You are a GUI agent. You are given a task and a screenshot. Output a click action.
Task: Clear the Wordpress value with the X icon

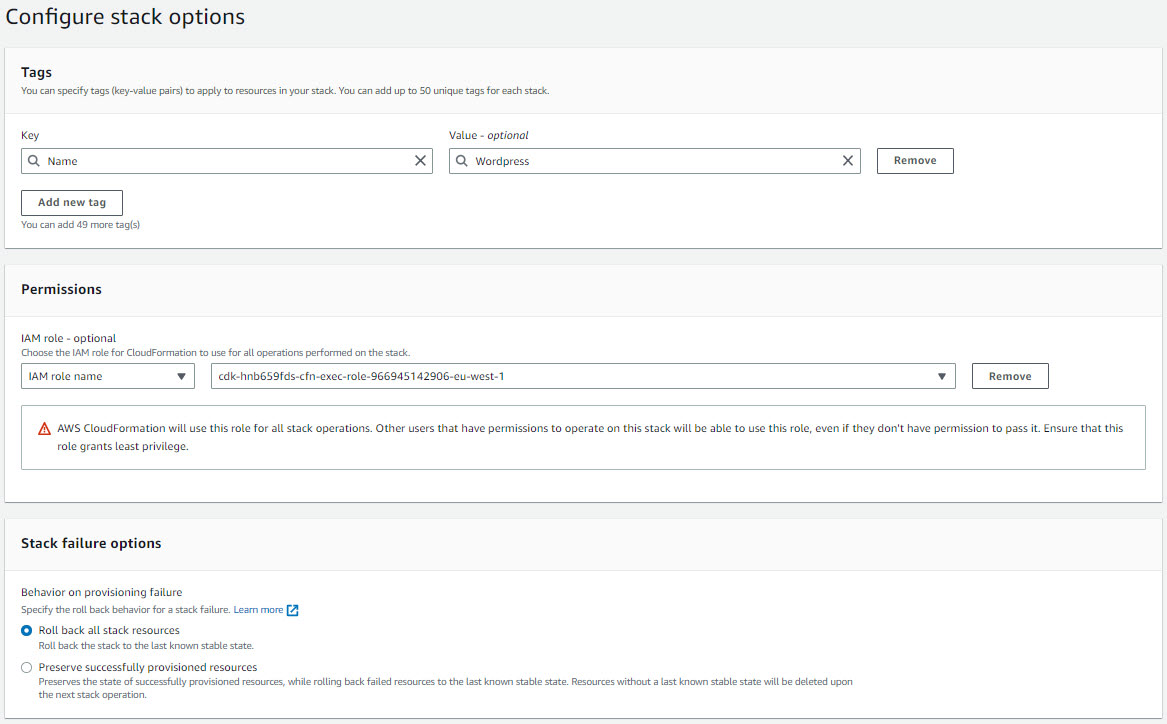click(848, 161)
